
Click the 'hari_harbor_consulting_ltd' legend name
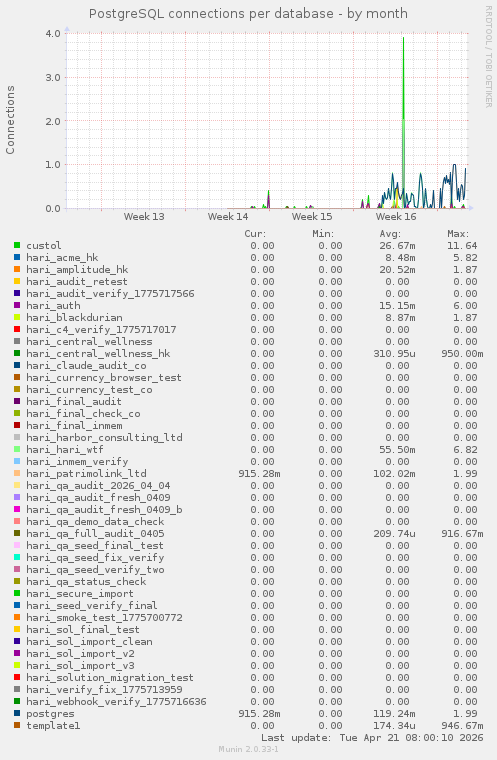coord(104,438)
